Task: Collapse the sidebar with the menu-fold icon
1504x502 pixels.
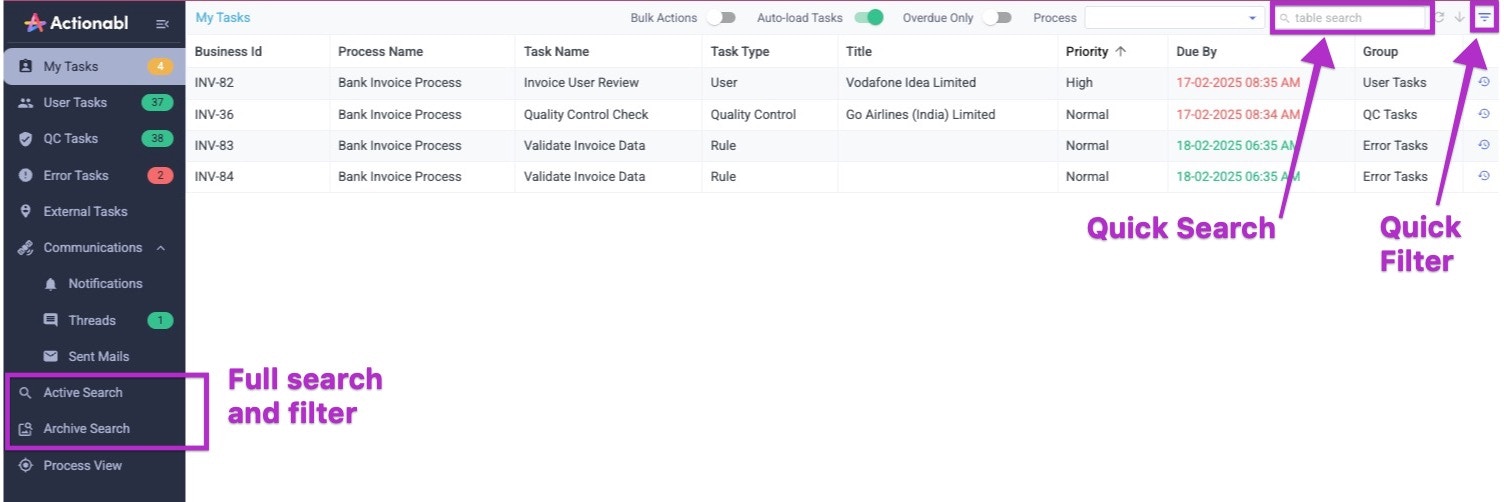Action: pyautogui.click(x=163, y=23)
